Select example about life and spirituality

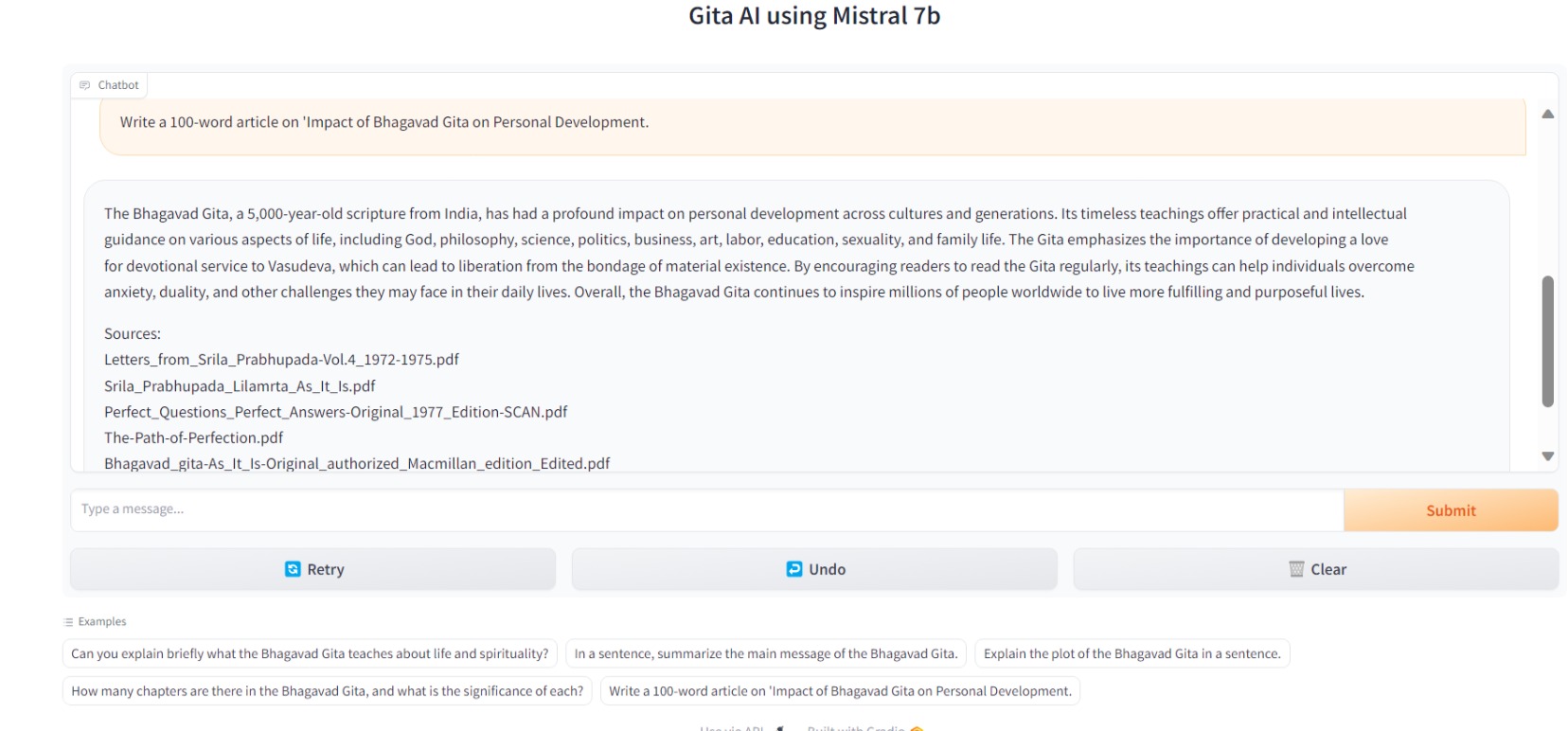(x=310, y=653)
